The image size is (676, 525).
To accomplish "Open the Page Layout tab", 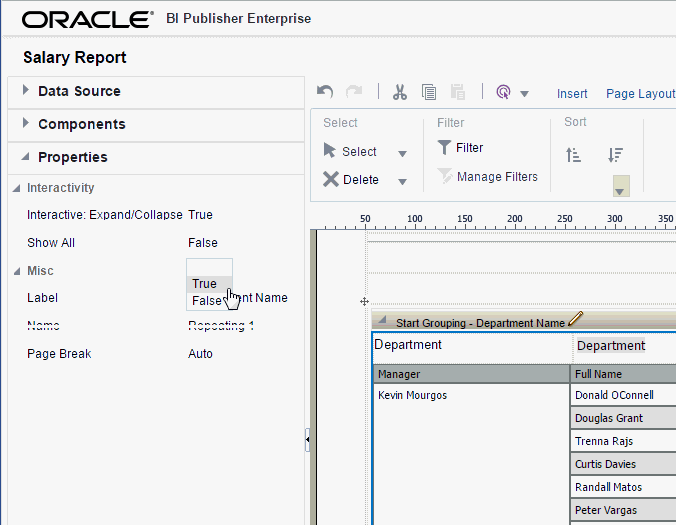I will point(641,94).
